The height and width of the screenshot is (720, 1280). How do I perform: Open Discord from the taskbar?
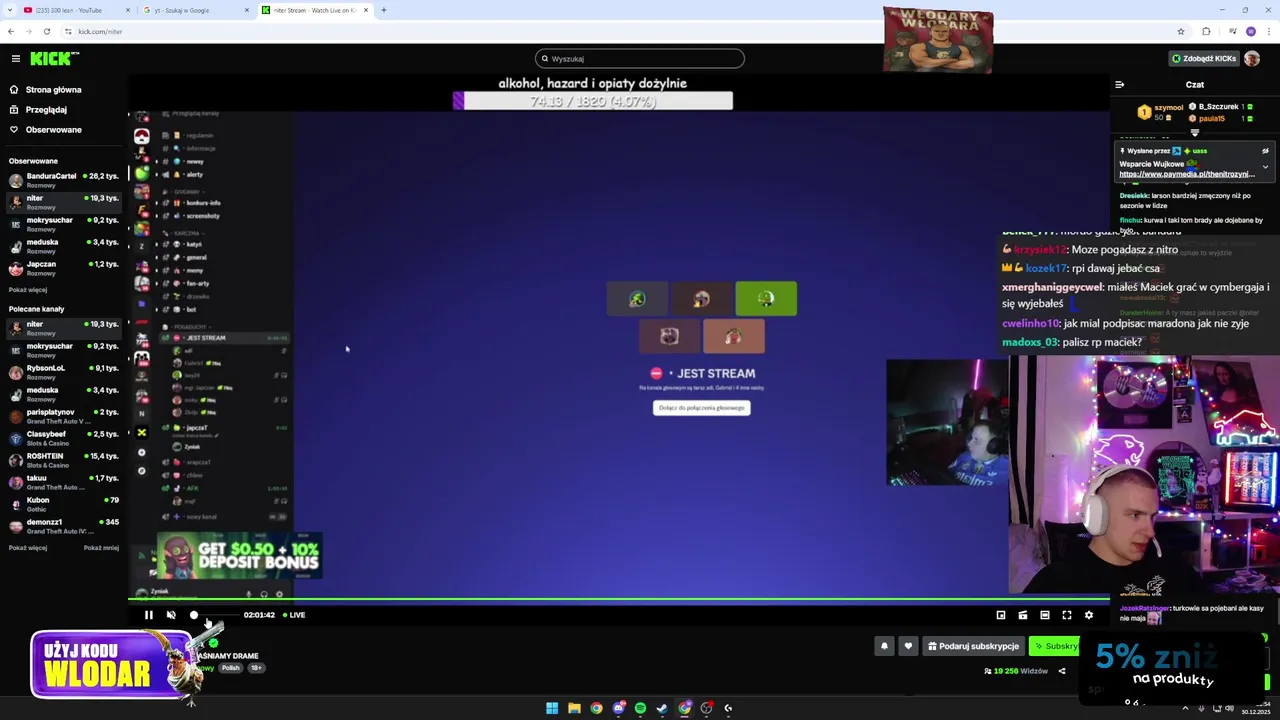pyautogui.click(x=618, y=708)
